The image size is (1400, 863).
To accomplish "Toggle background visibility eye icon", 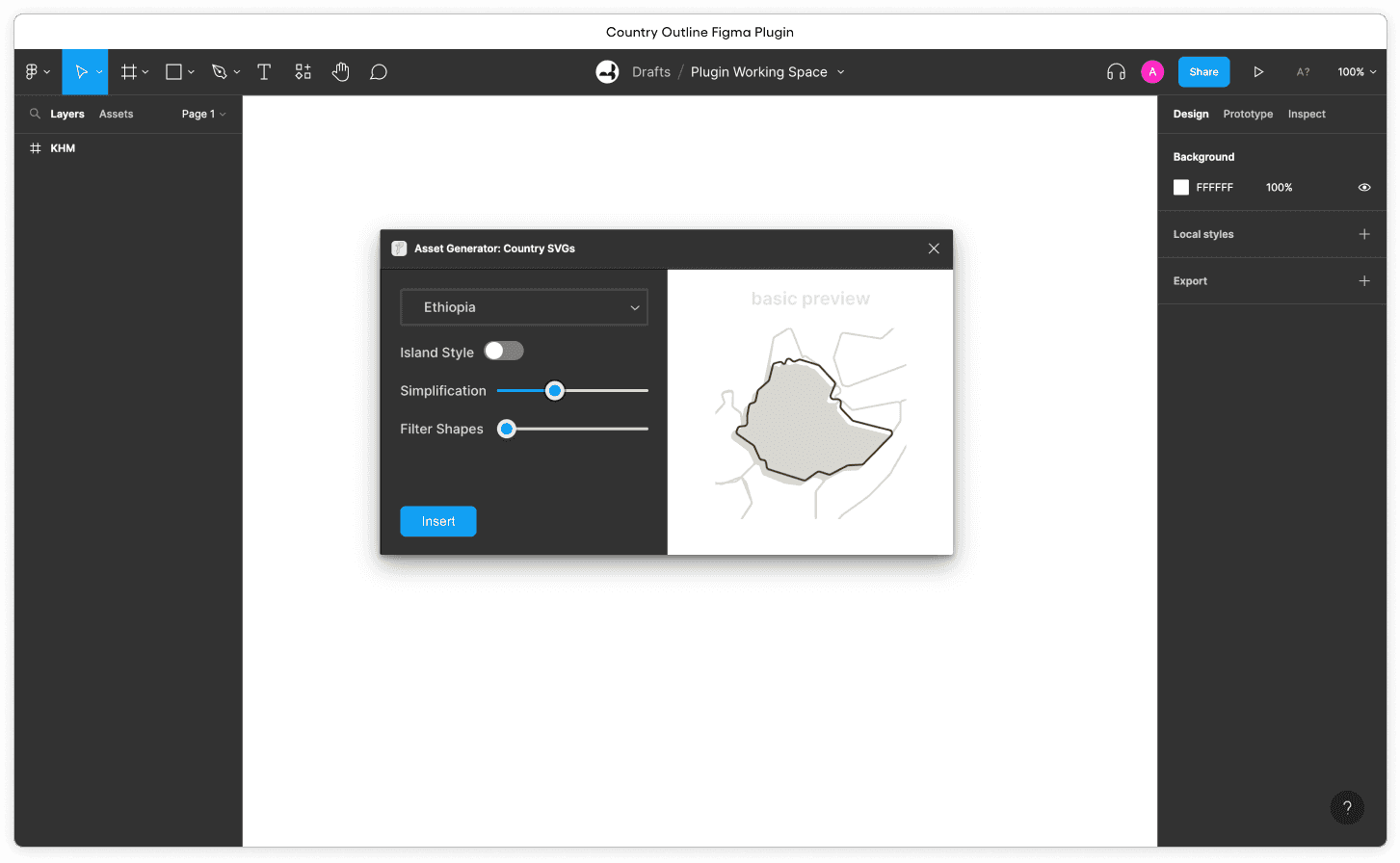I will click(x=1364, y=188).
